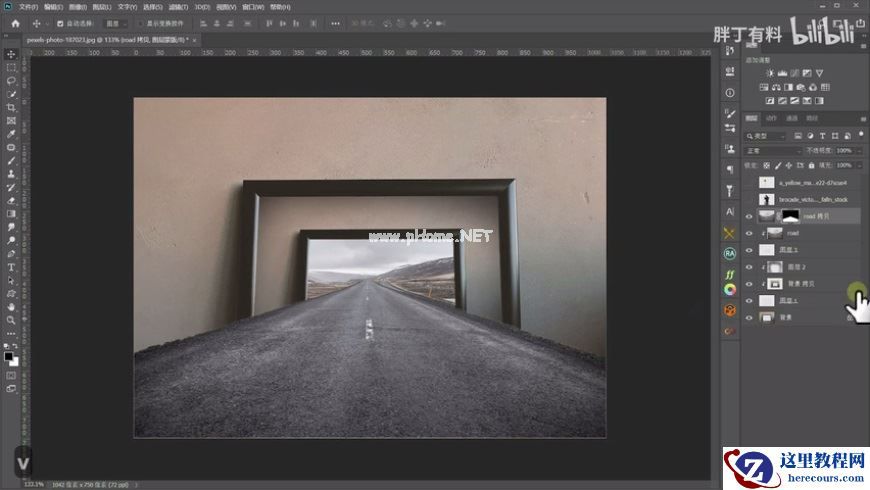The height and width of the screenshot is (490, 870).
Task: Select the Rectangular Marquee tool
Action: tap(11, 68)
